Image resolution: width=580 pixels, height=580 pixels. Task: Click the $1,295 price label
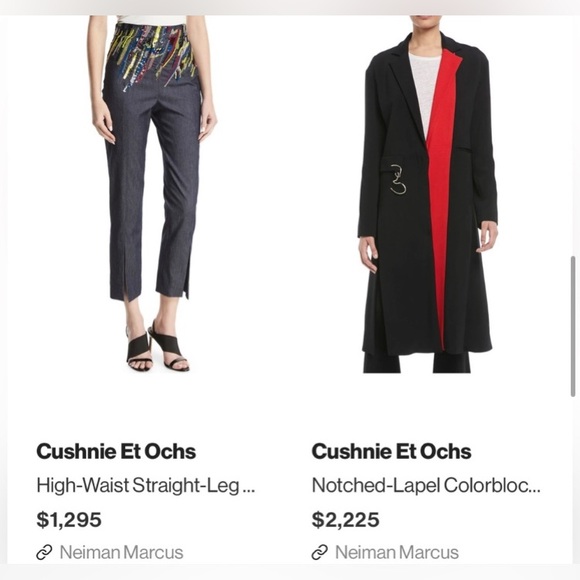click(69, 519)
